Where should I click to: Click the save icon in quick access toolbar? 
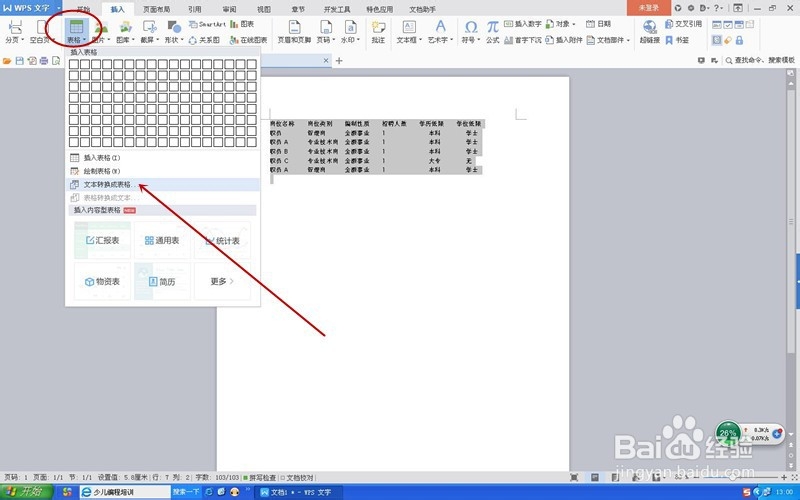click(x=19, y=61)
